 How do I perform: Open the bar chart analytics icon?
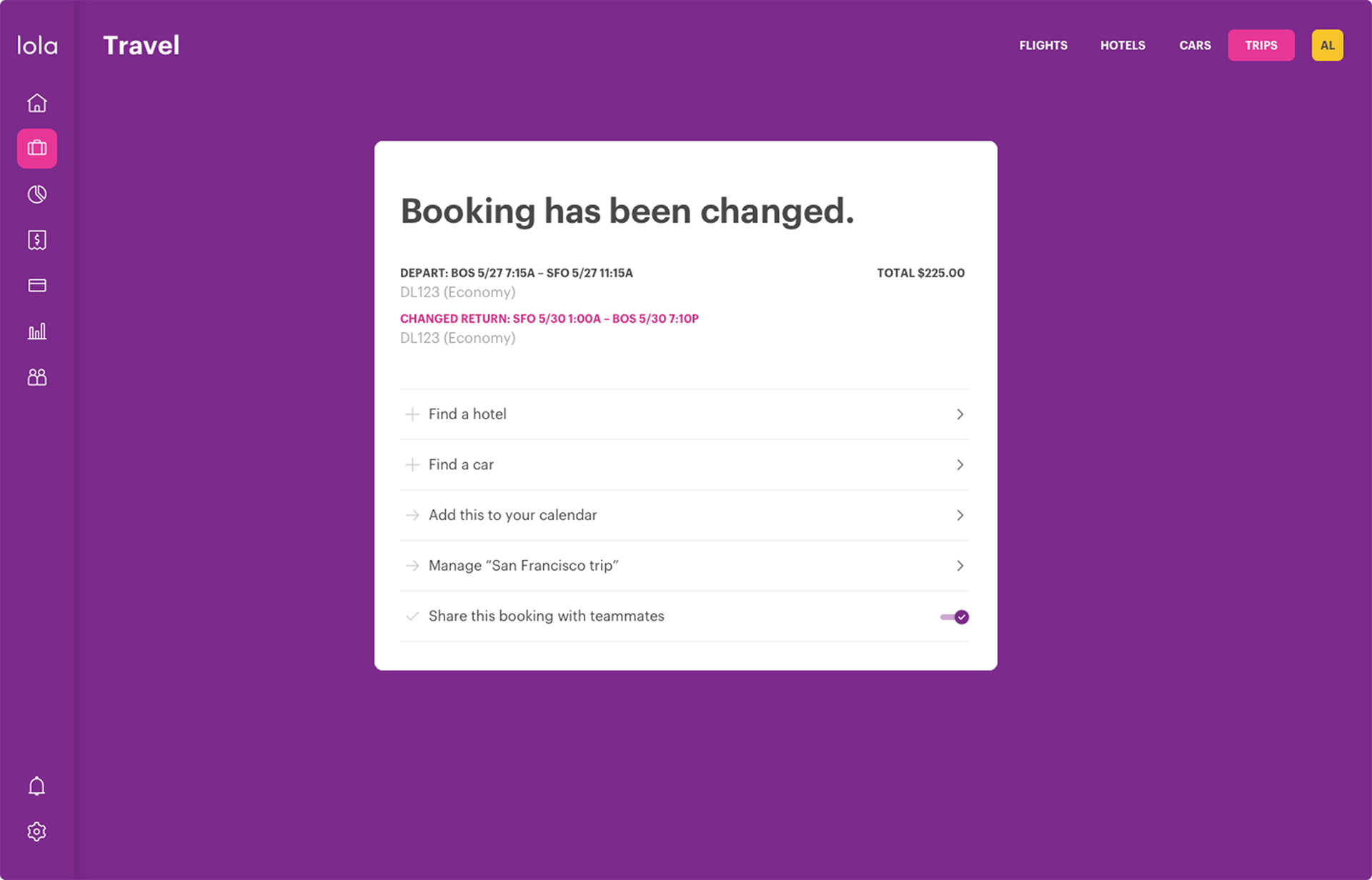pos(37,331)
